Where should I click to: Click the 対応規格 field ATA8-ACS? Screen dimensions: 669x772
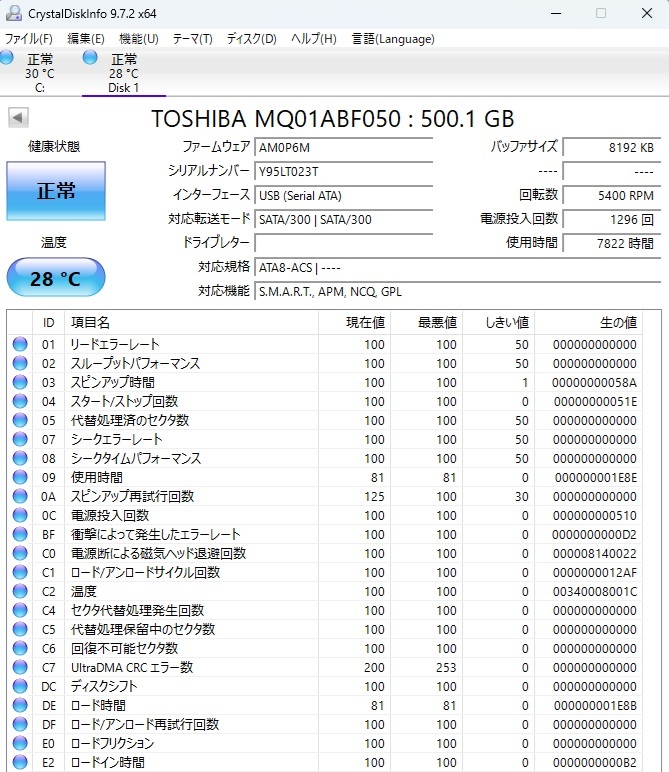[457, 268]
